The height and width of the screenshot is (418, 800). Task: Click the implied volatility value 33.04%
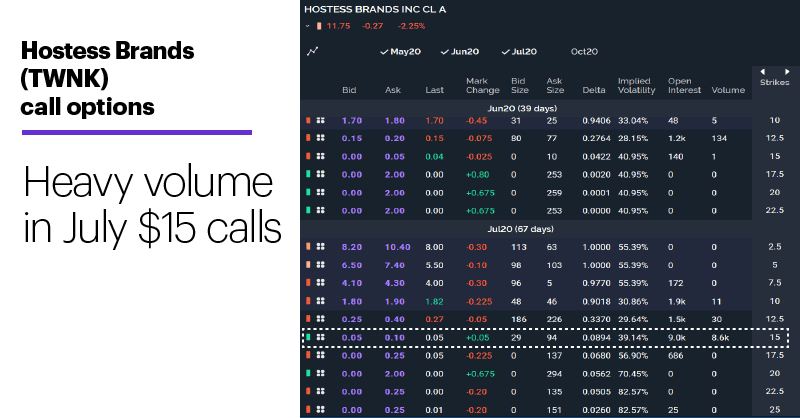(x=633, y=120)
